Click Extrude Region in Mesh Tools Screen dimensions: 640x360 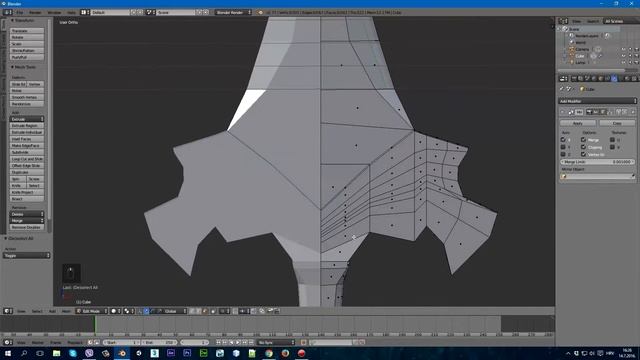(x=27, y=126)
